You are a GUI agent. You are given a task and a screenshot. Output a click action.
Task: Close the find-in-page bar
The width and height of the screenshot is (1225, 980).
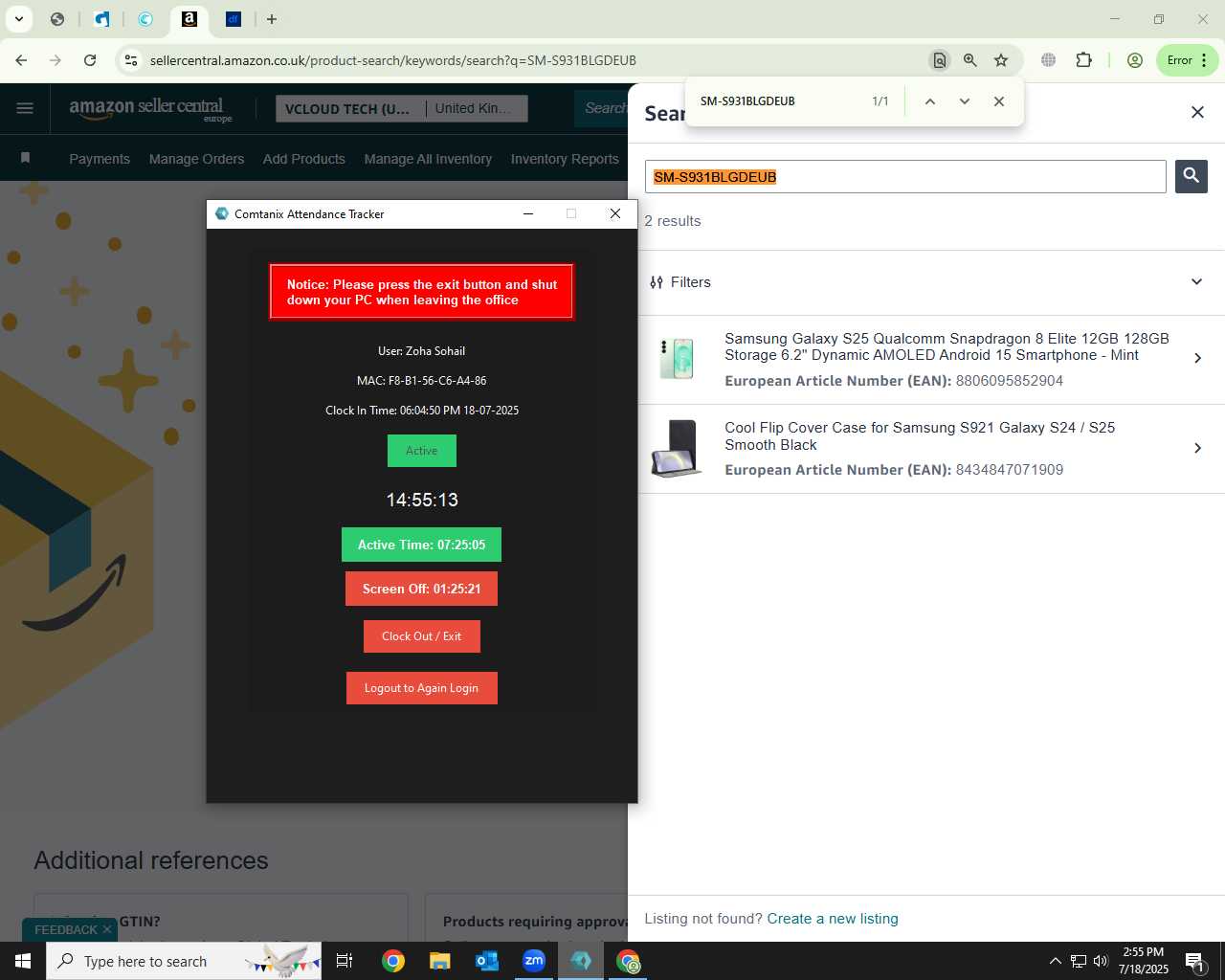coord(999,101)
